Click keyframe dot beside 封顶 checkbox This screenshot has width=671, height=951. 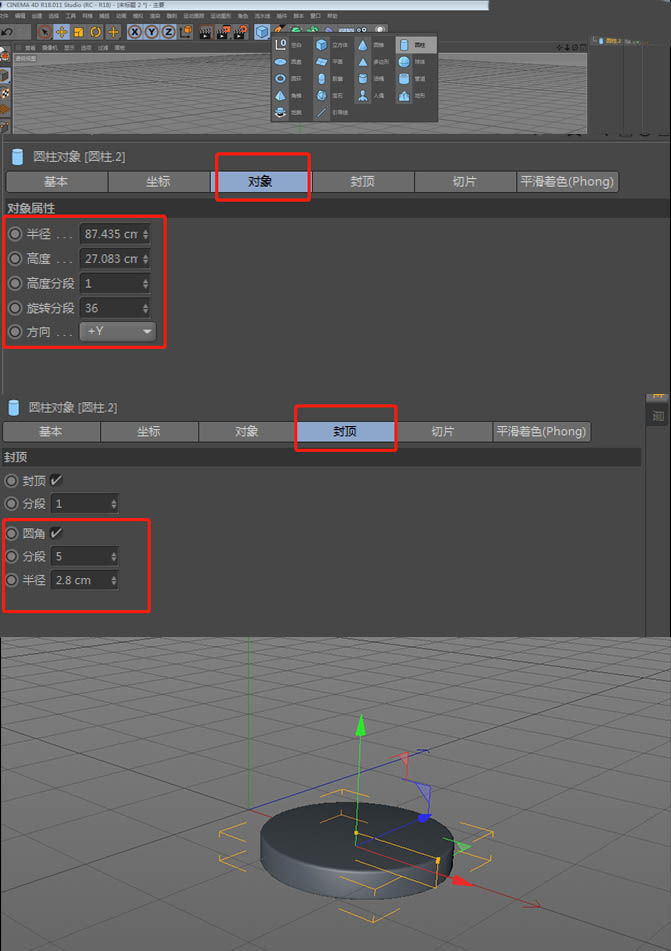12,481
